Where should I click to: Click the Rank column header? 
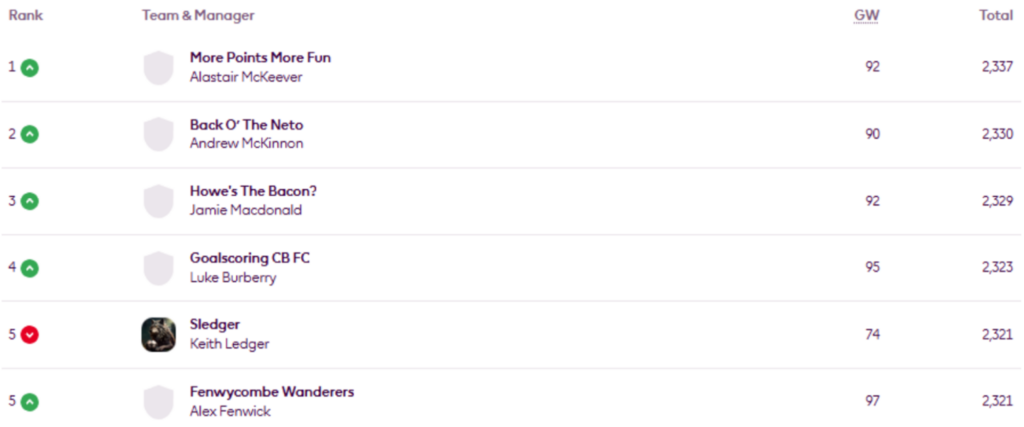25,16
